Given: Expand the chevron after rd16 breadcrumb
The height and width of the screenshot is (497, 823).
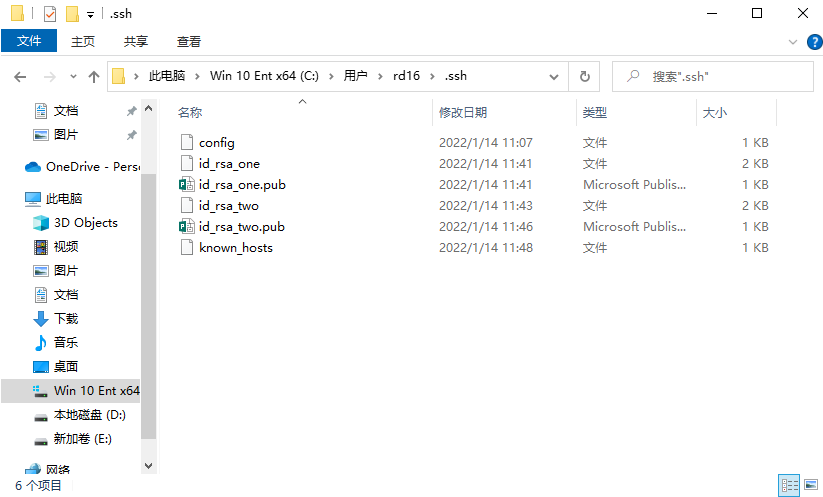Looking at the screenshot, I should point(432,77).
